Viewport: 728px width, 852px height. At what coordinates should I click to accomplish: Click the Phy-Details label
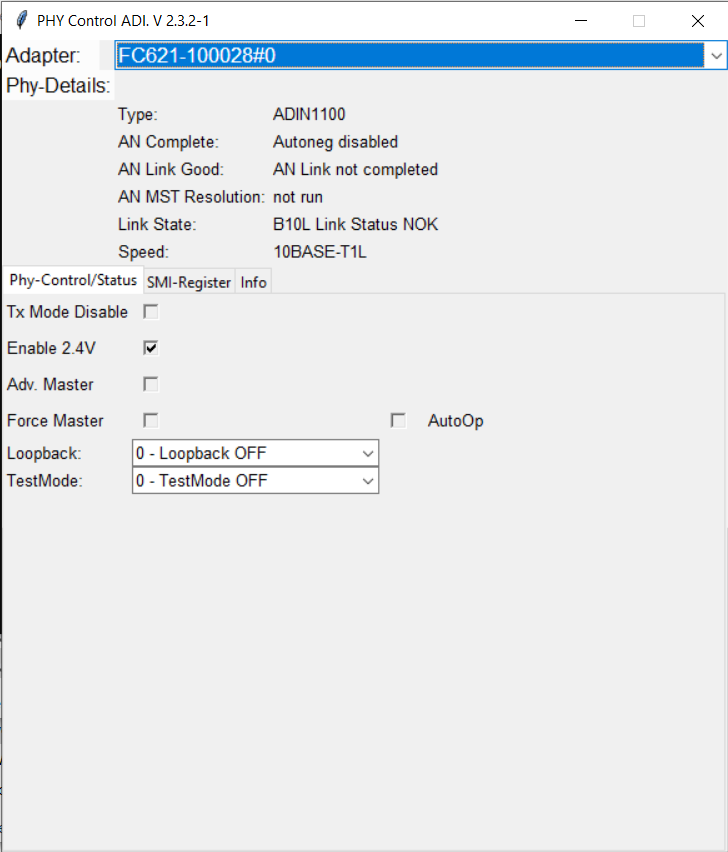click(x=58, y=86)
